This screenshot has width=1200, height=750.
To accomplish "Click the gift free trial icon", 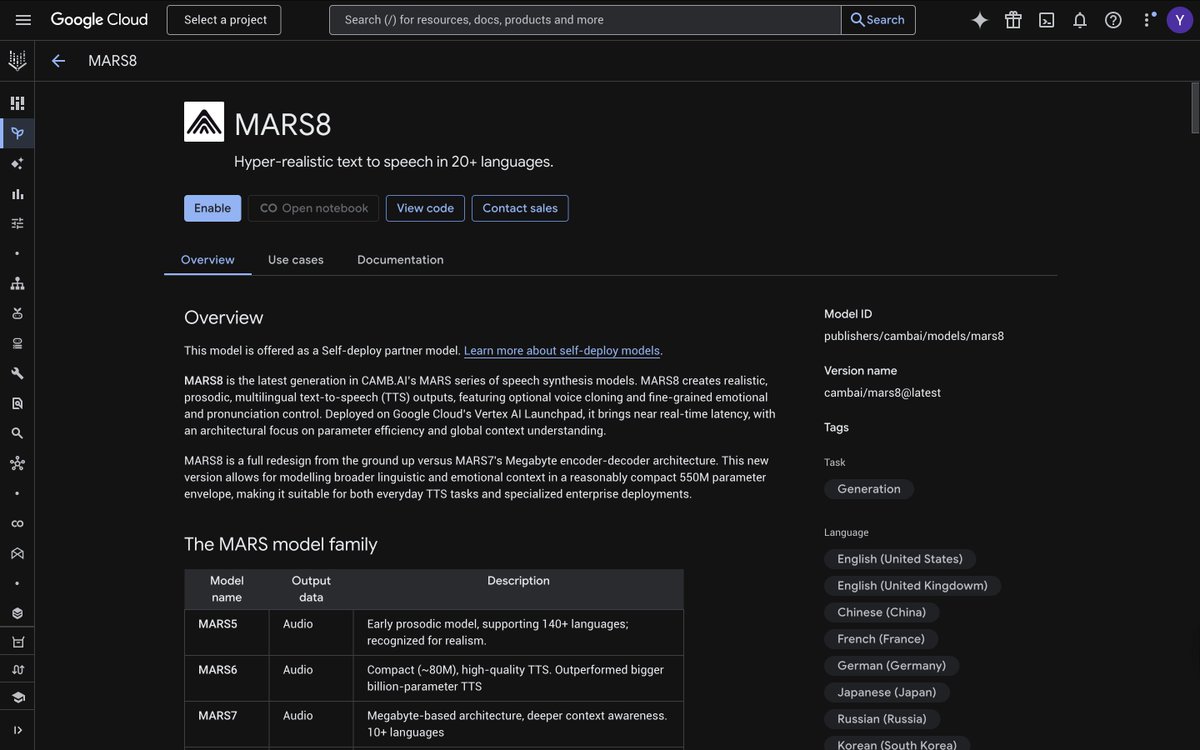I will (x=1013, y=20).
